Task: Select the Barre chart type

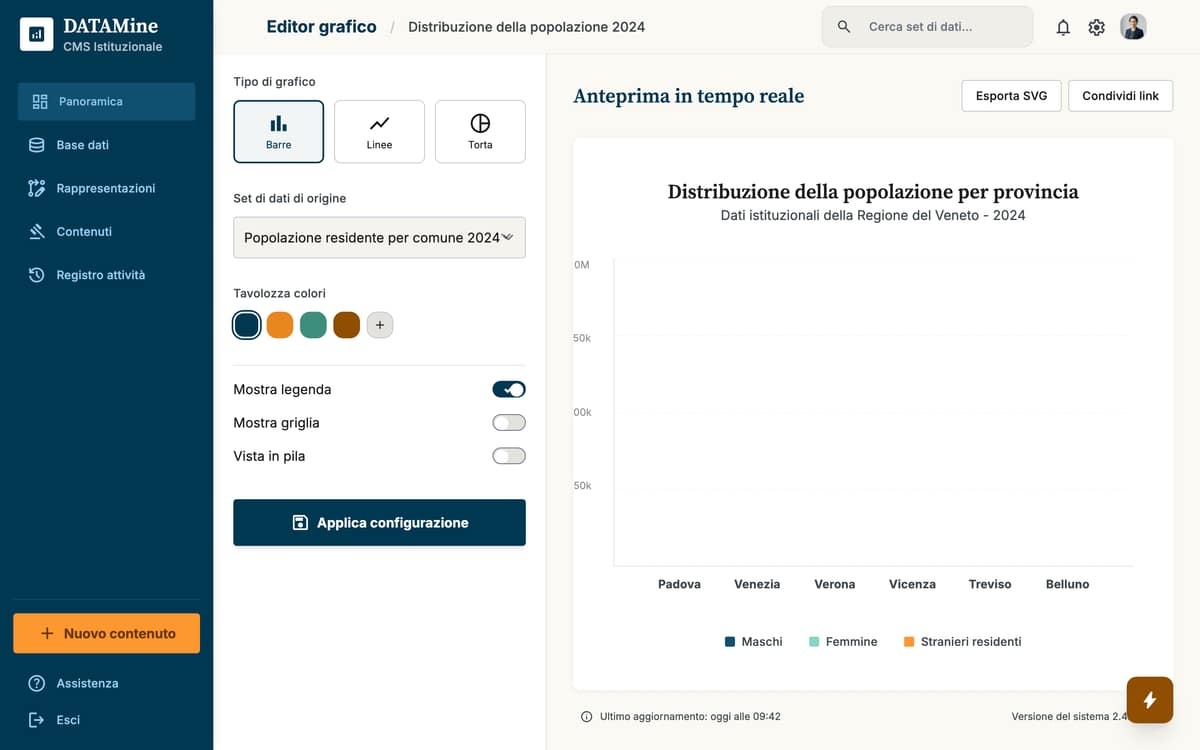Action: pyautogui.click(x=279, y=131)
